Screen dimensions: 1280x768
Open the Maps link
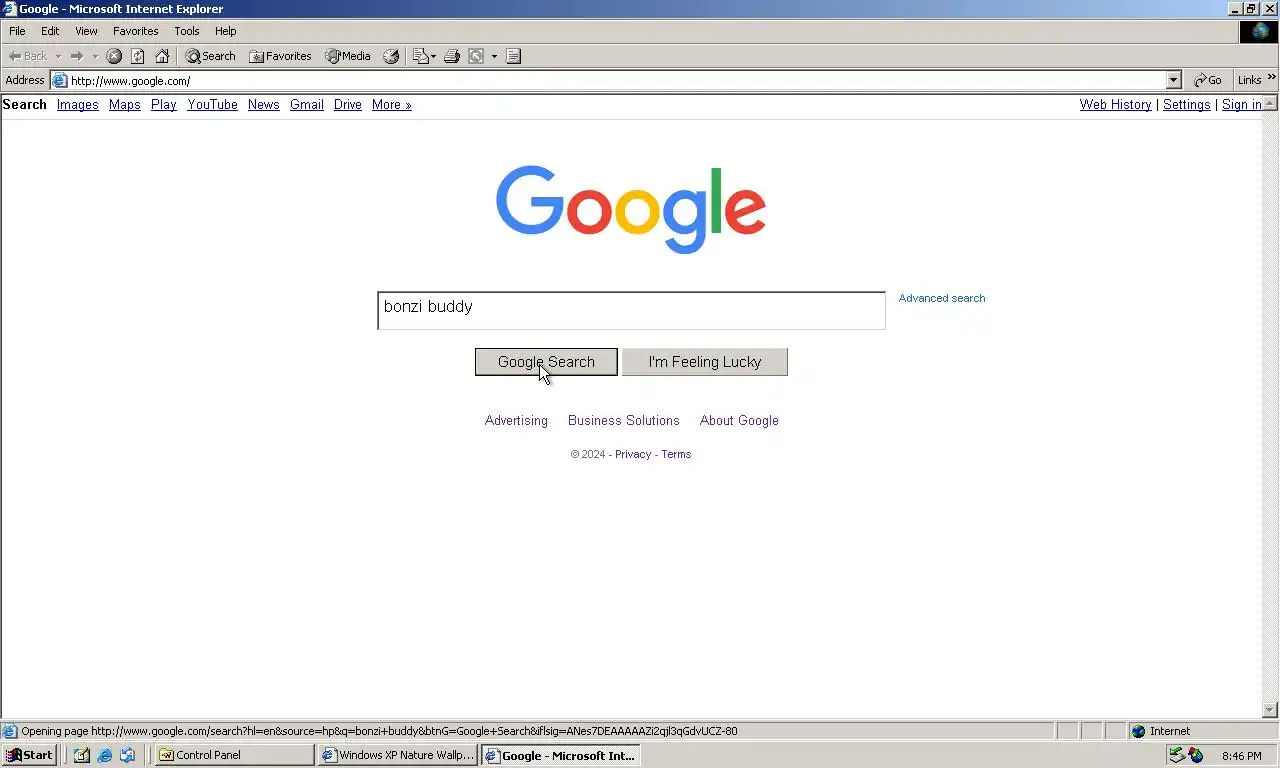[125, 104]
